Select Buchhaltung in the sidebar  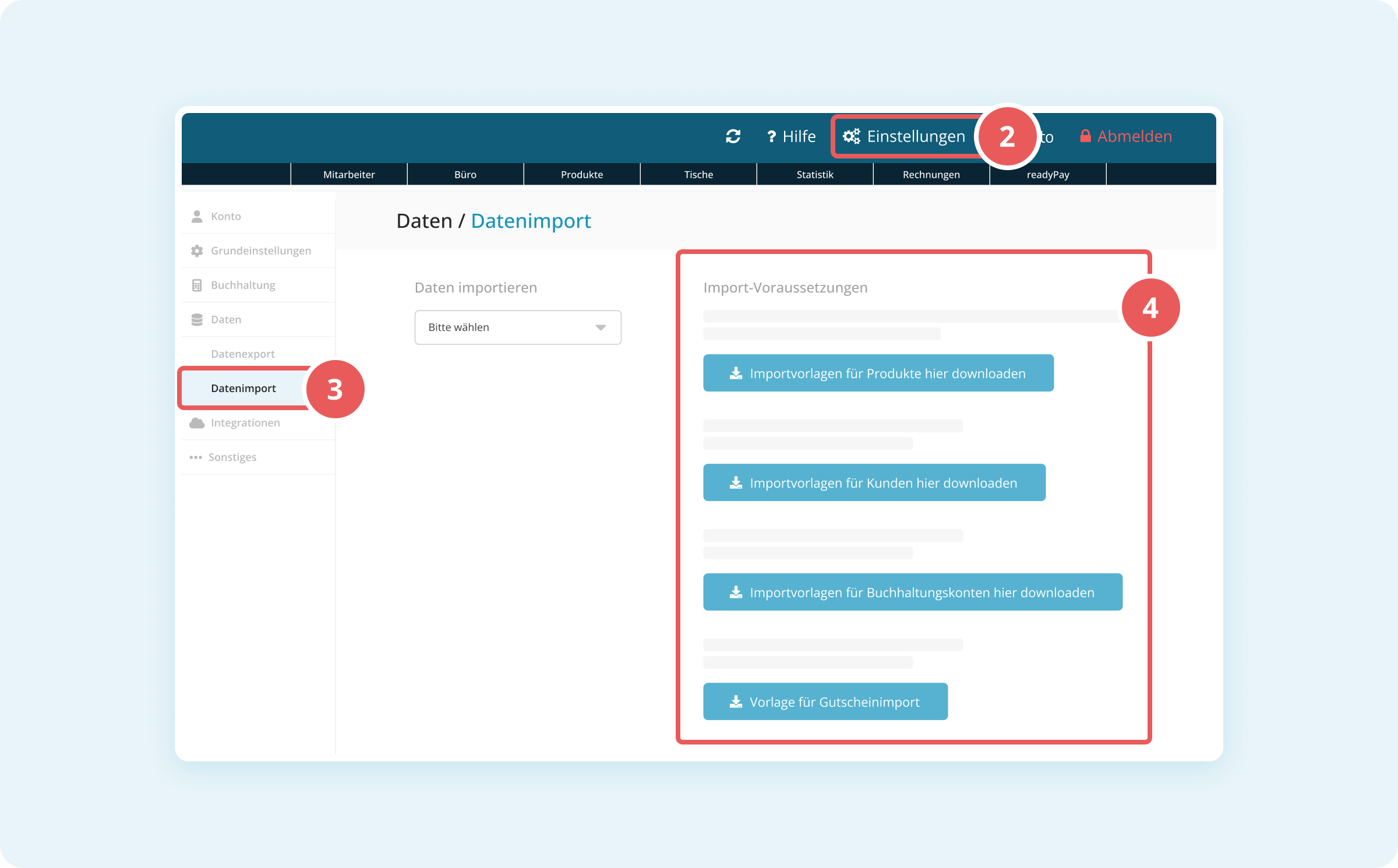[x=259, y=285]
